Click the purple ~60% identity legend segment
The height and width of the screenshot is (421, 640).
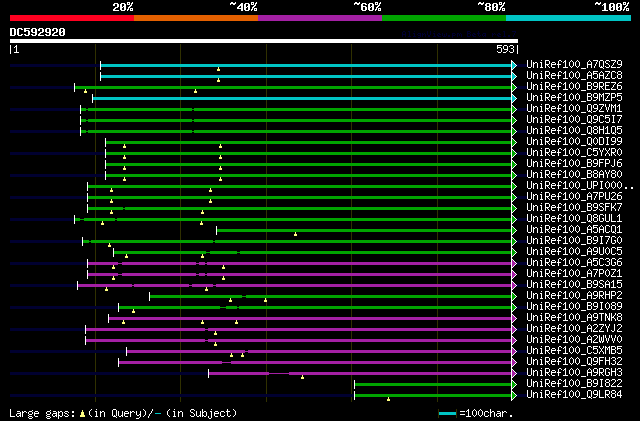pyautogui.click(x=320, y=18)
